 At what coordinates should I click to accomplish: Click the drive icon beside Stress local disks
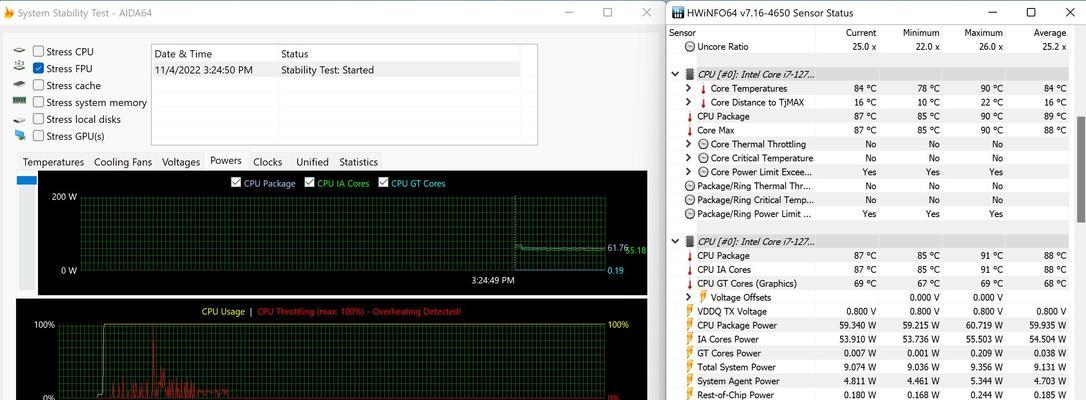19,119
